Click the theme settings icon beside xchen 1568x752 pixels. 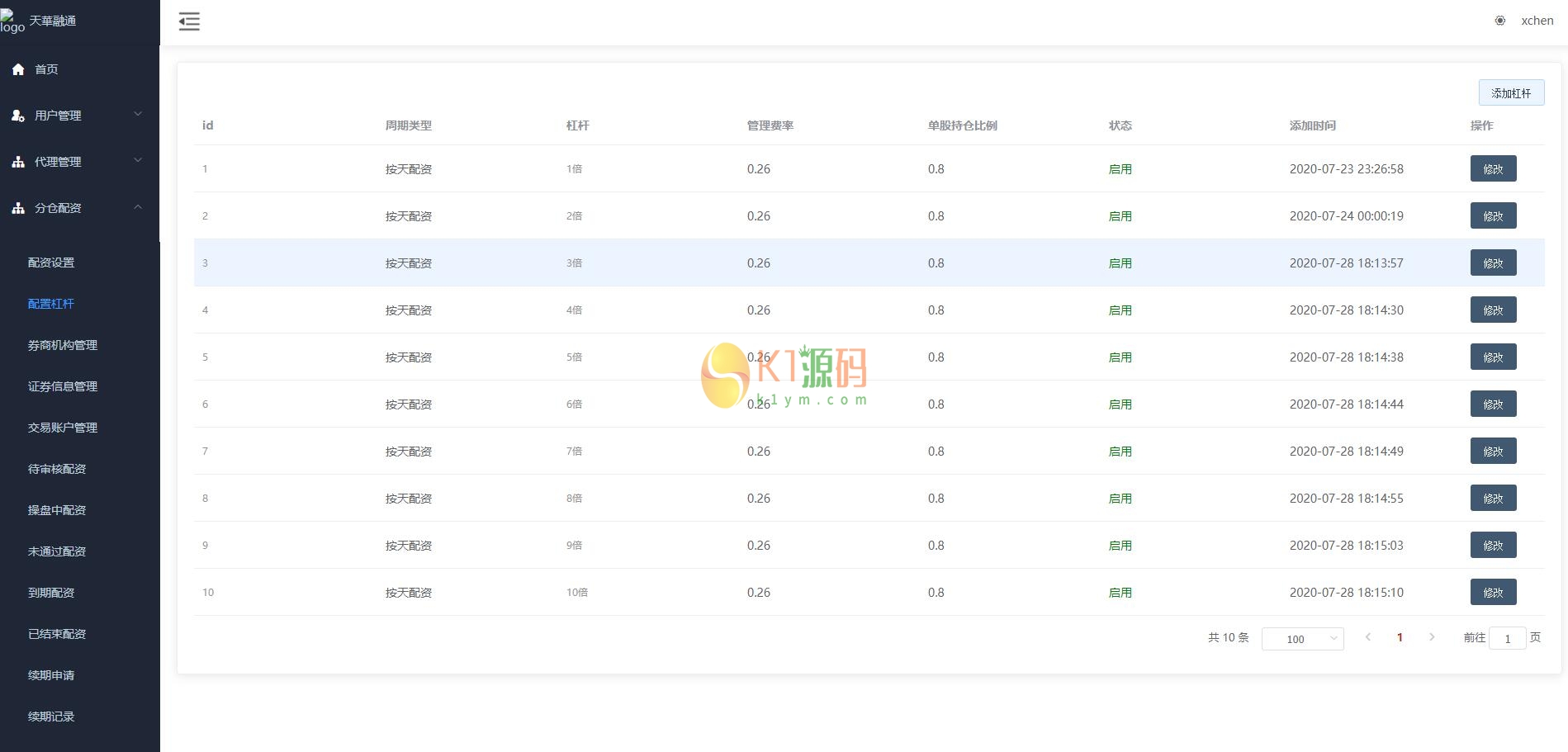(1499, 21)
